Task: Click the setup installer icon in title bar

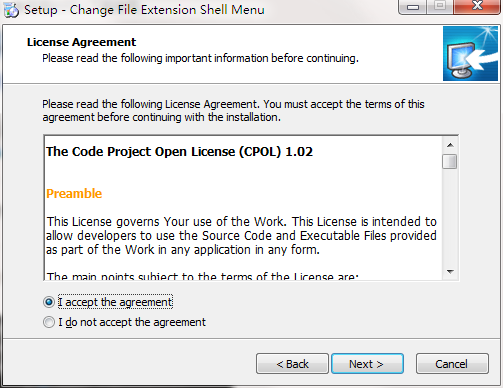Action: pyautogui.click(x=11, y=10)
